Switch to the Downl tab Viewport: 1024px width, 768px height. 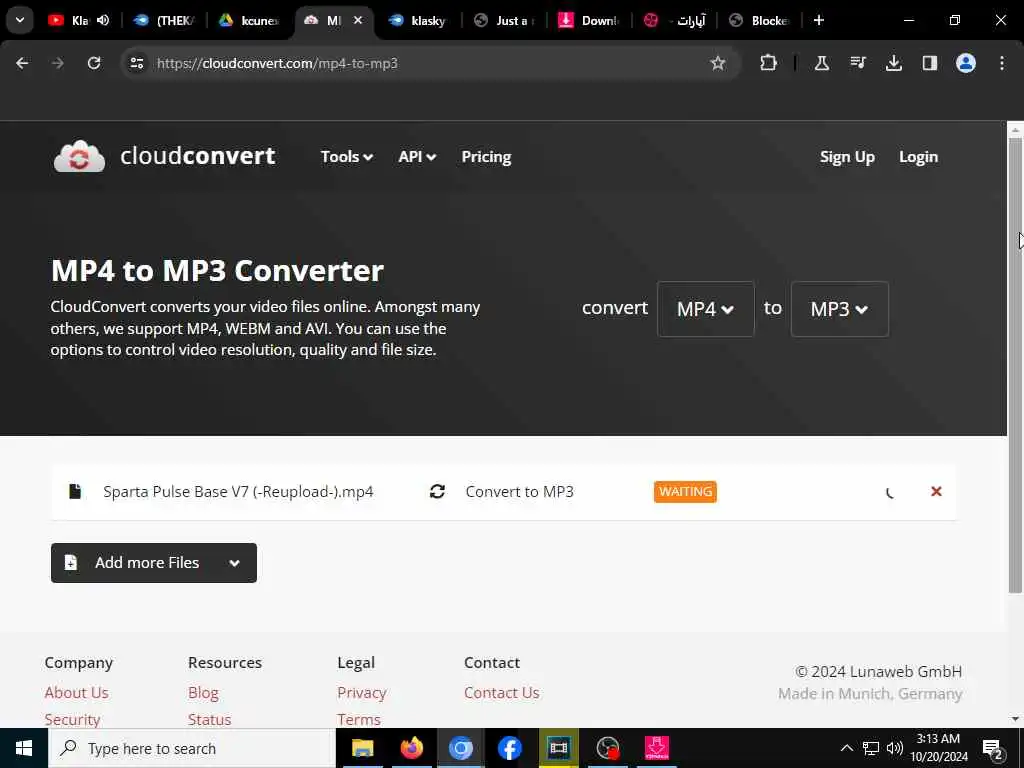589,20
